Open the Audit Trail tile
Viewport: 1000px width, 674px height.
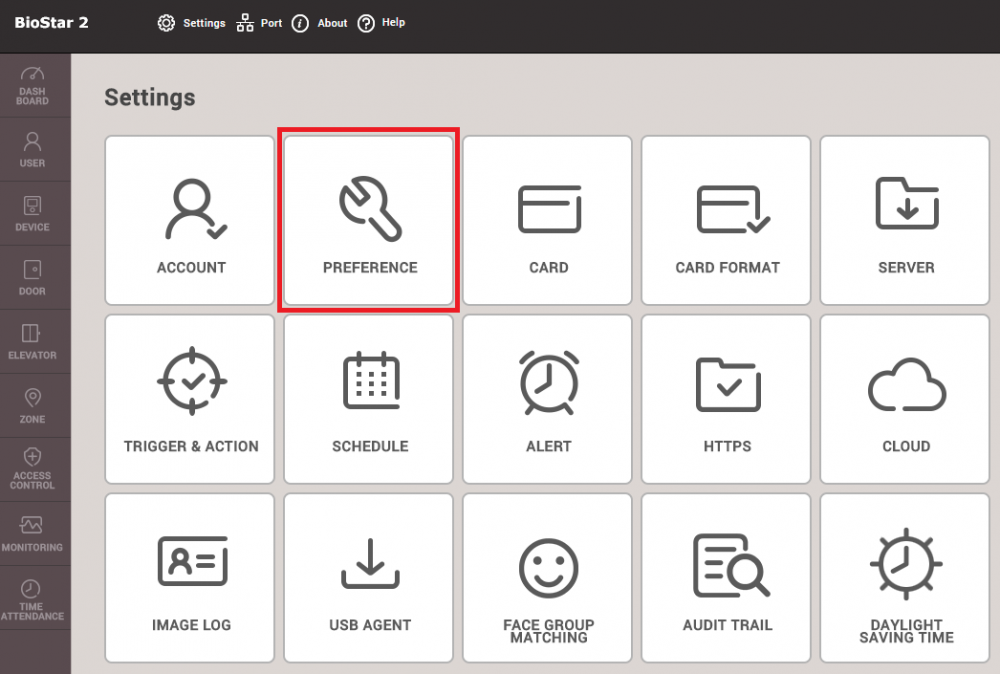tap(727, 578)
